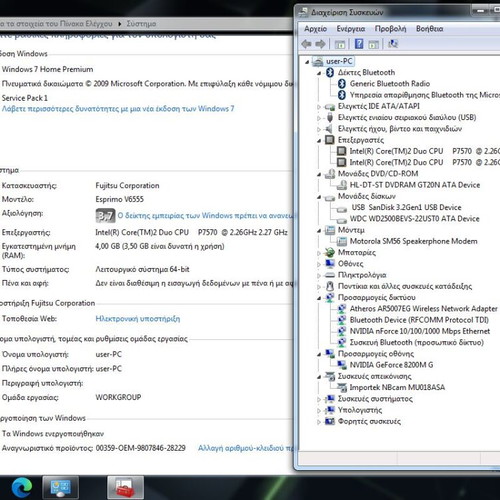Click the disk icon for WDC WD2500BEVS
This screenshot has width=500, height=500.
point(341,220)
